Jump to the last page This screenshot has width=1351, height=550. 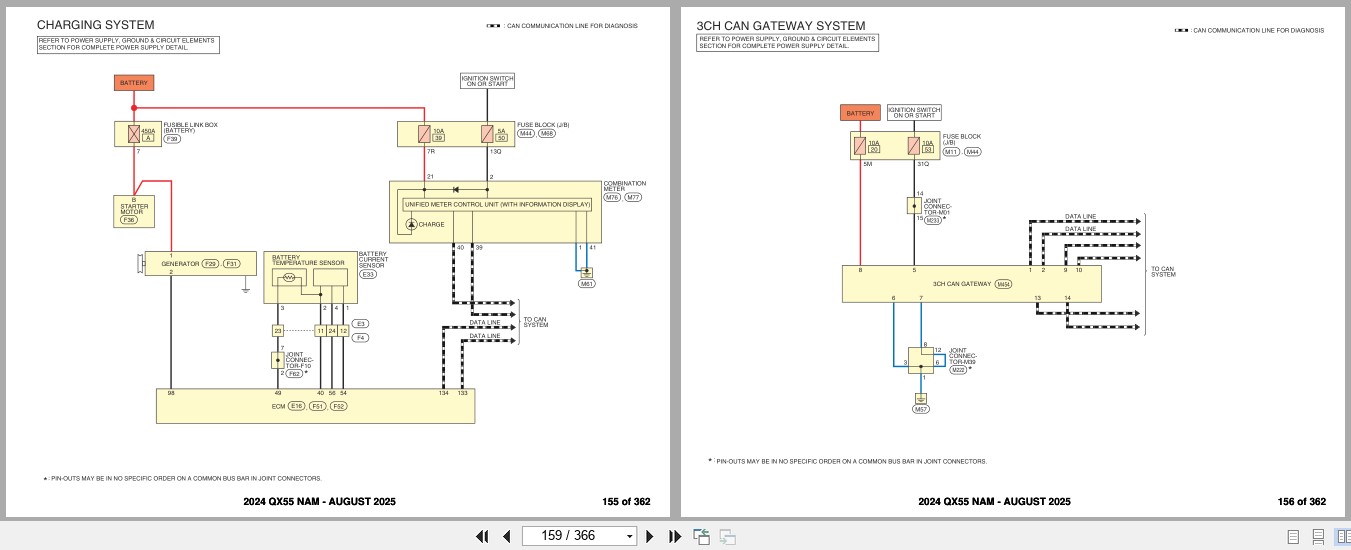(675, 536)
